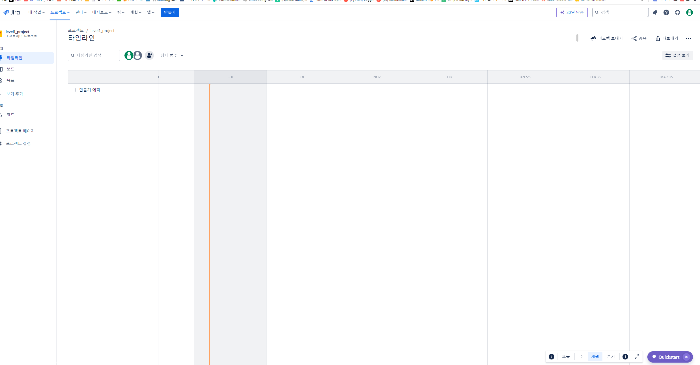Click the blue add view link in sidebar
Screen dimensions: 700x365
15,94
